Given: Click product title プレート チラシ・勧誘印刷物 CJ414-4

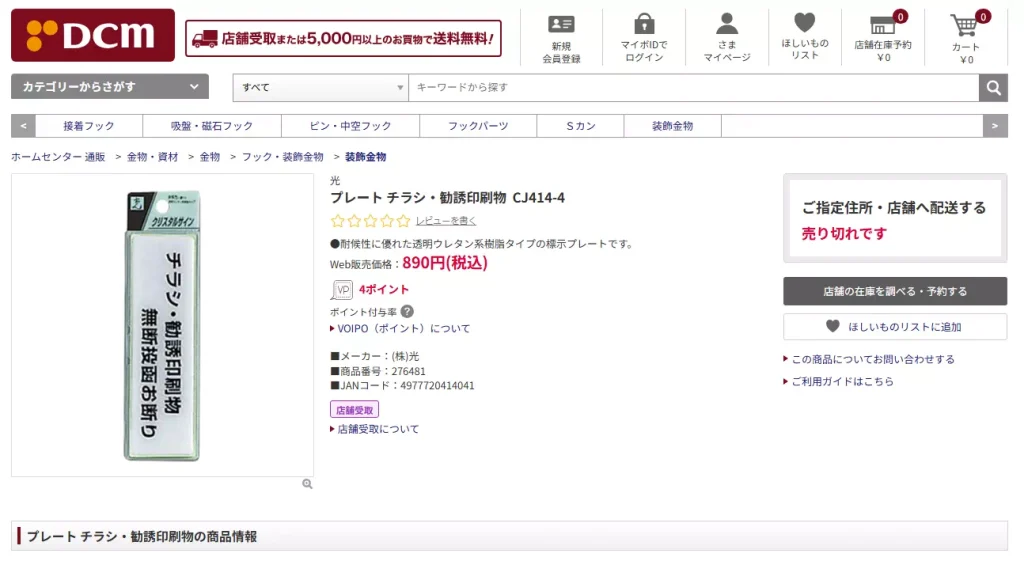Looking at the screenshot, I should coord(447,197).
